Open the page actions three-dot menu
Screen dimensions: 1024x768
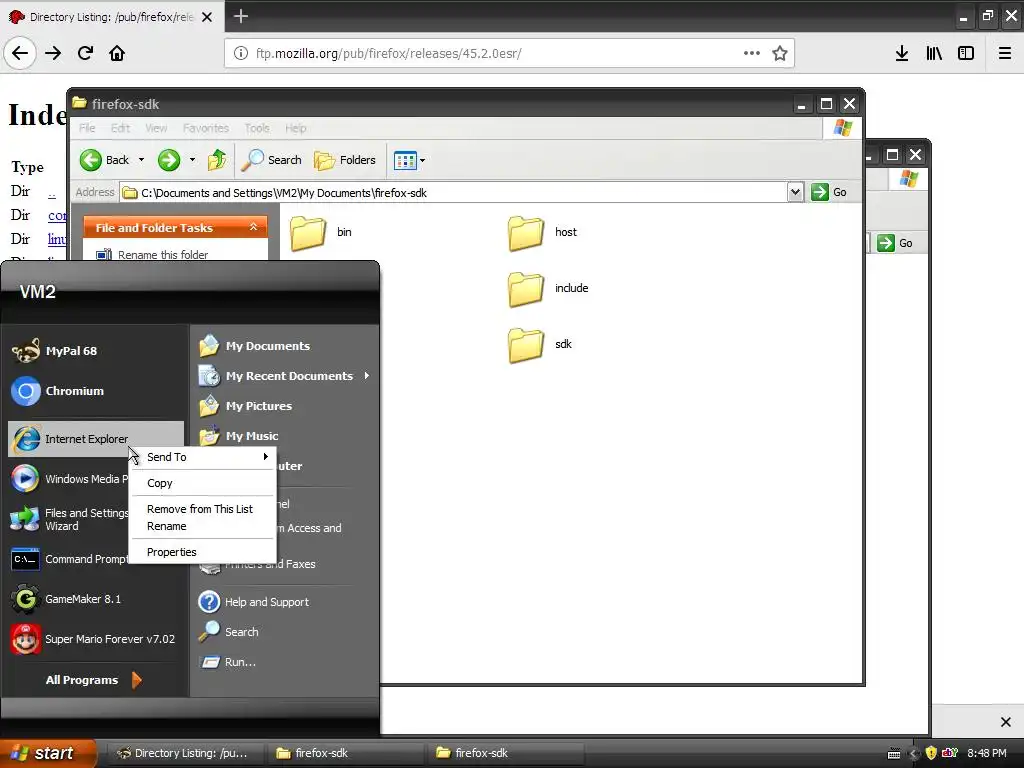tap(752, 53)
